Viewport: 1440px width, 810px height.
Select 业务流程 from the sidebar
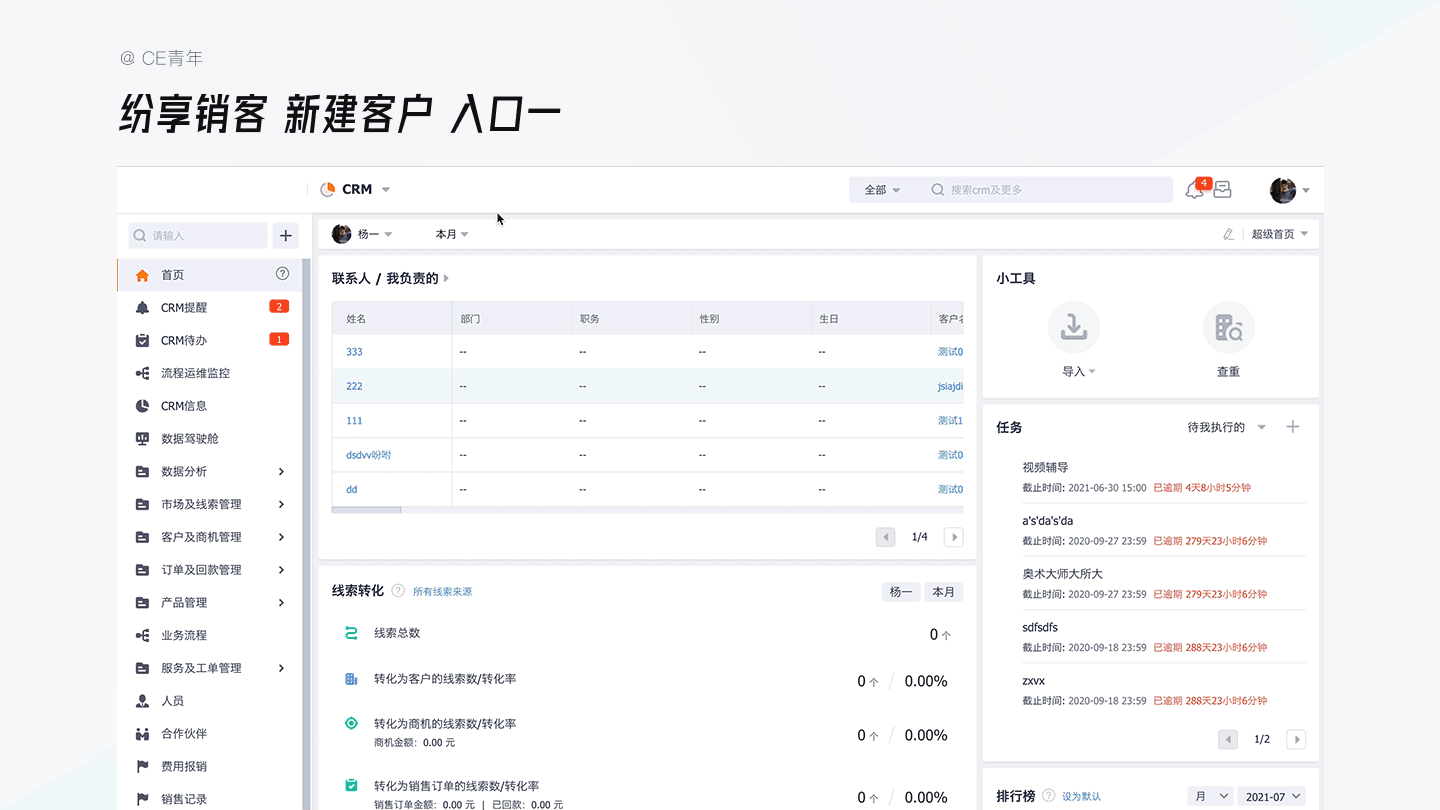pos(184,635)
